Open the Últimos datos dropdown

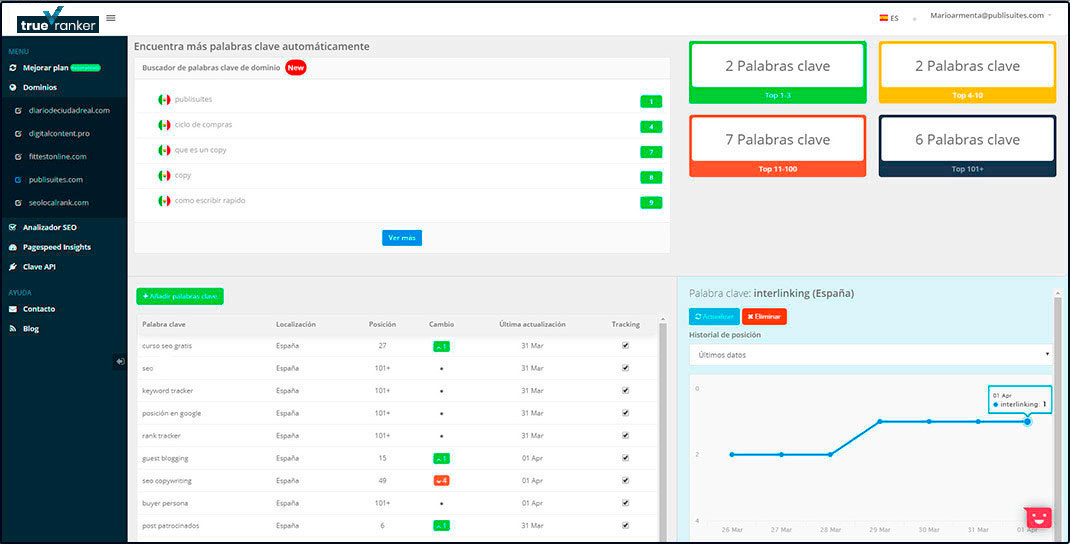[x=869, y=355]
